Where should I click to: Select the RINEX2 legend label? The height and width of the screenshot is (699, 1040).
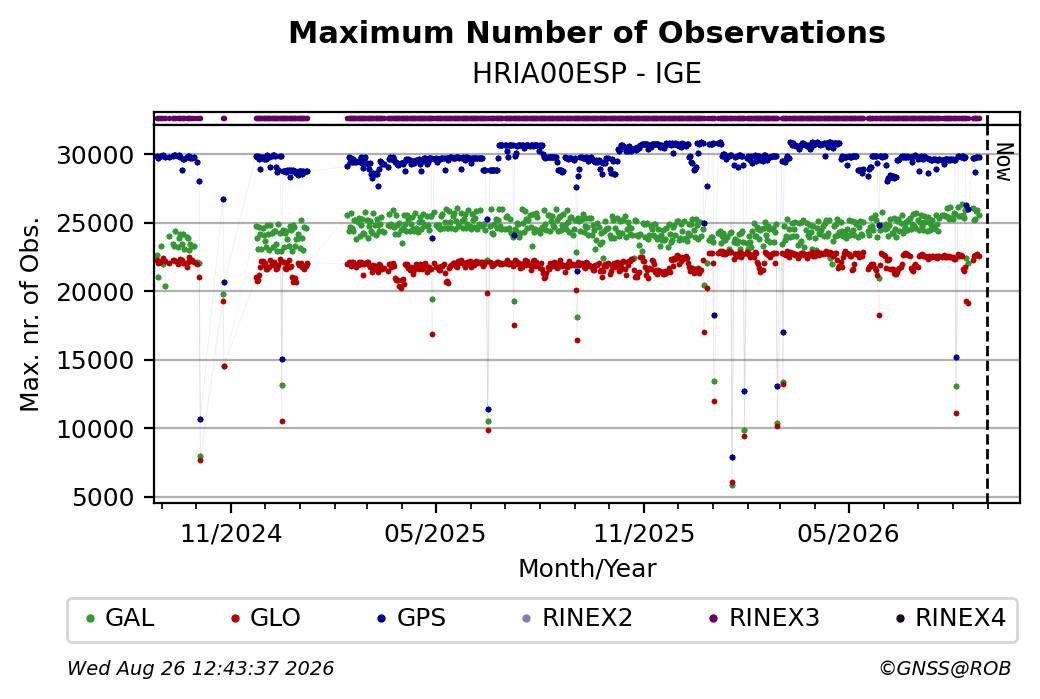point(587,618)
